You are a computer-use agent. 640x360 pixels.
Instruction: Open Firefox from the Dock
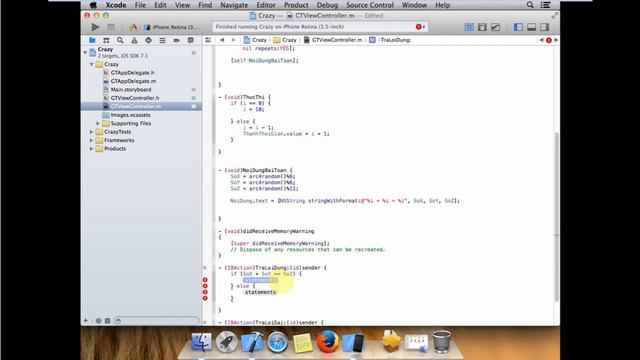coord(328,341)
